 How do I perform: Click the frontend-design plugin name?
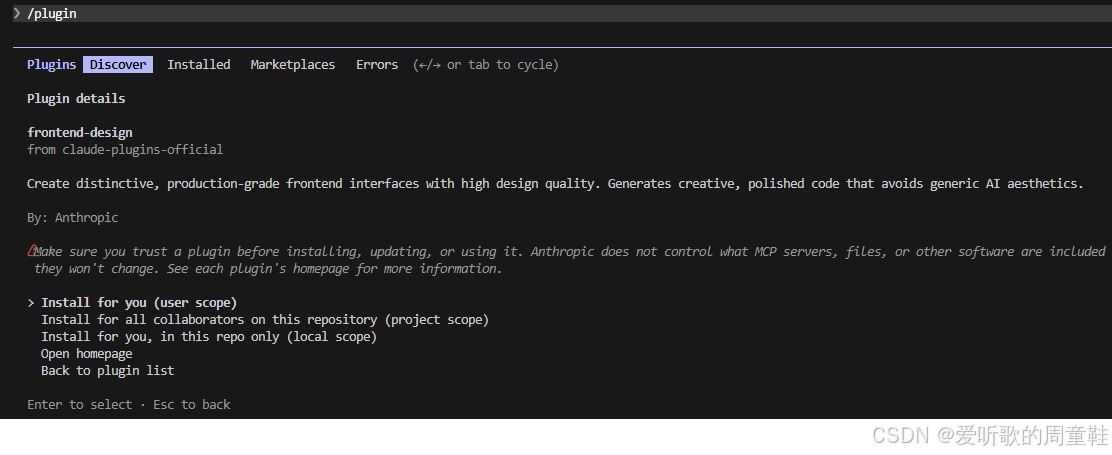point(79,133)
